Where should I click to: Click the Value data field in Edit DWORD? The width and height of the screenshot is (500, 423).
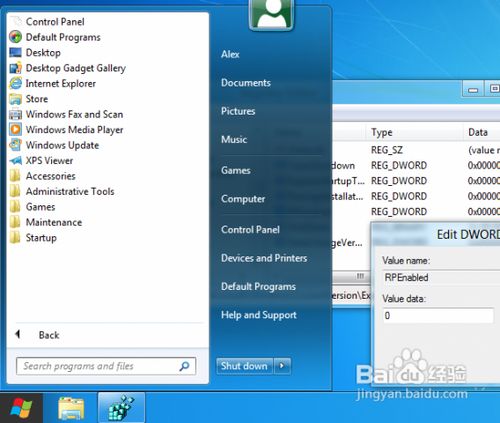[x=438, y=315]
